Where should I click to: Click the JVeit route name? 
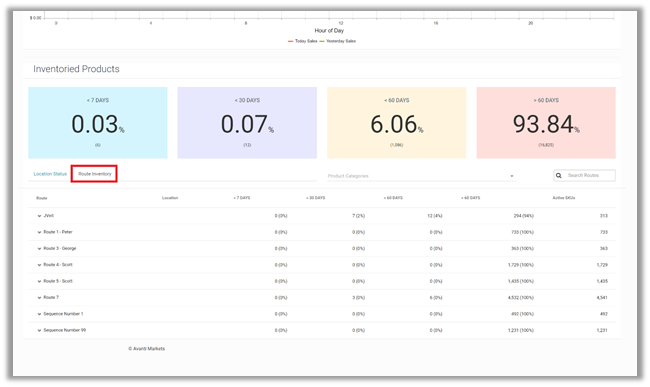(49, 216)
